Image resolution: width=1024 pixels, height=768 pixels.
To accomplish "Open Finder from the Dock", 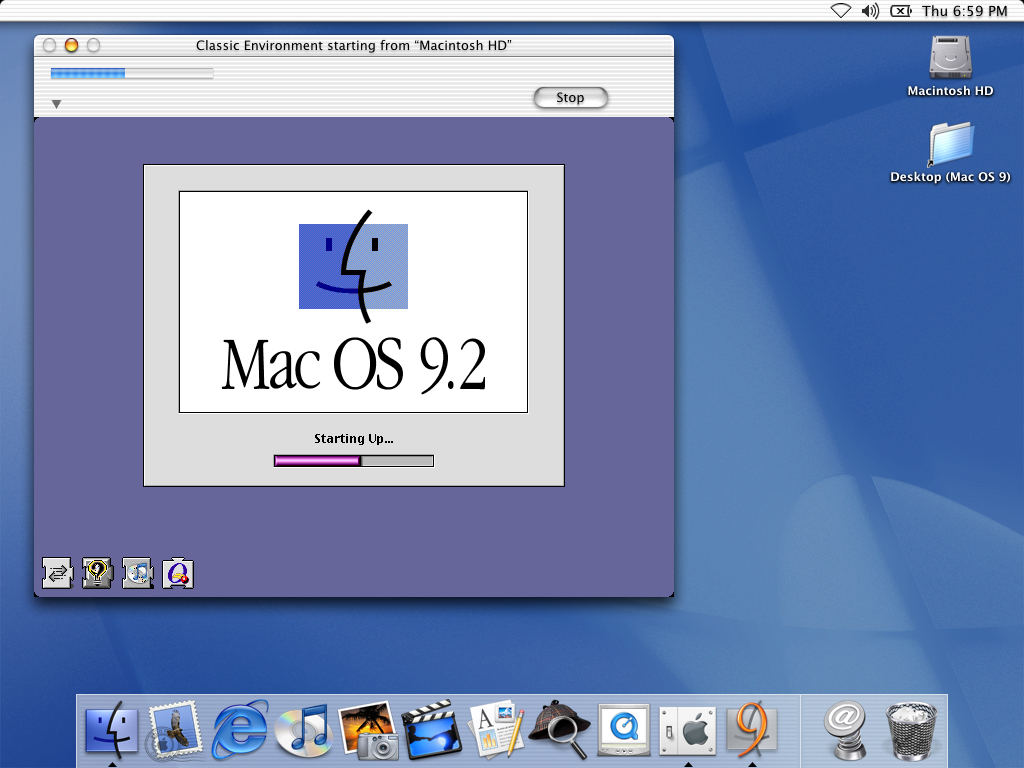I will point(112,732).
